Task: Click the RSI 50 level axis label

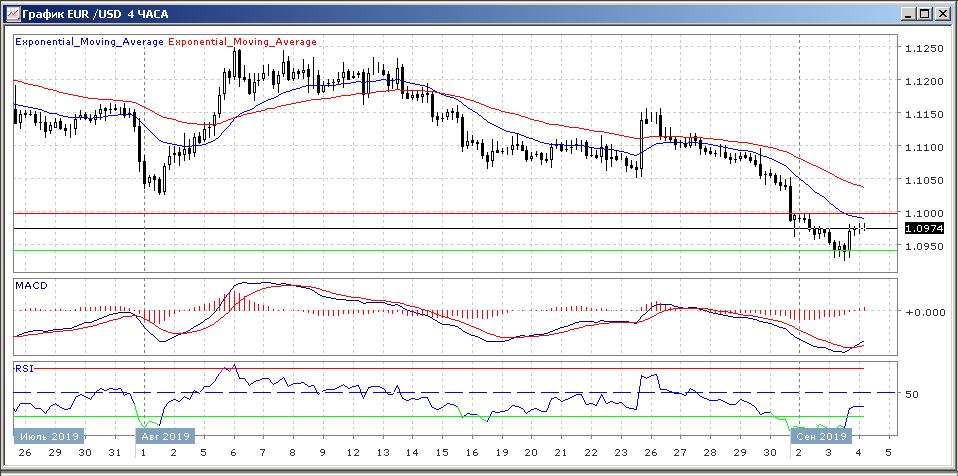Action: pyautogui.click(x=911, y=394)
